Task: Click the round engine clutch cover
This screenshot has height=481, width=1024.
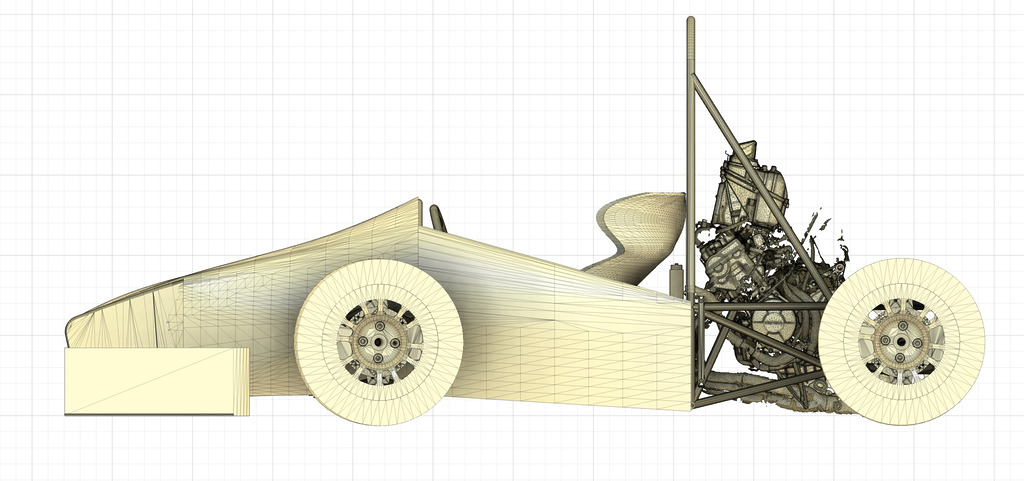Action: (772, 323)
